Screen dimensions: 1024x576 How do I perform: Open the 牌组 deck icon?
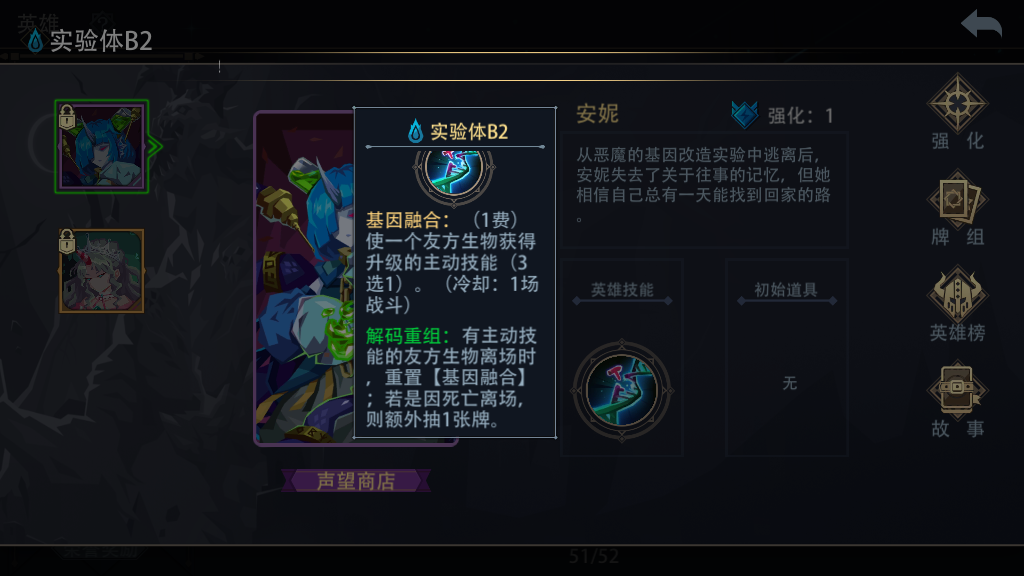point(957,199)
